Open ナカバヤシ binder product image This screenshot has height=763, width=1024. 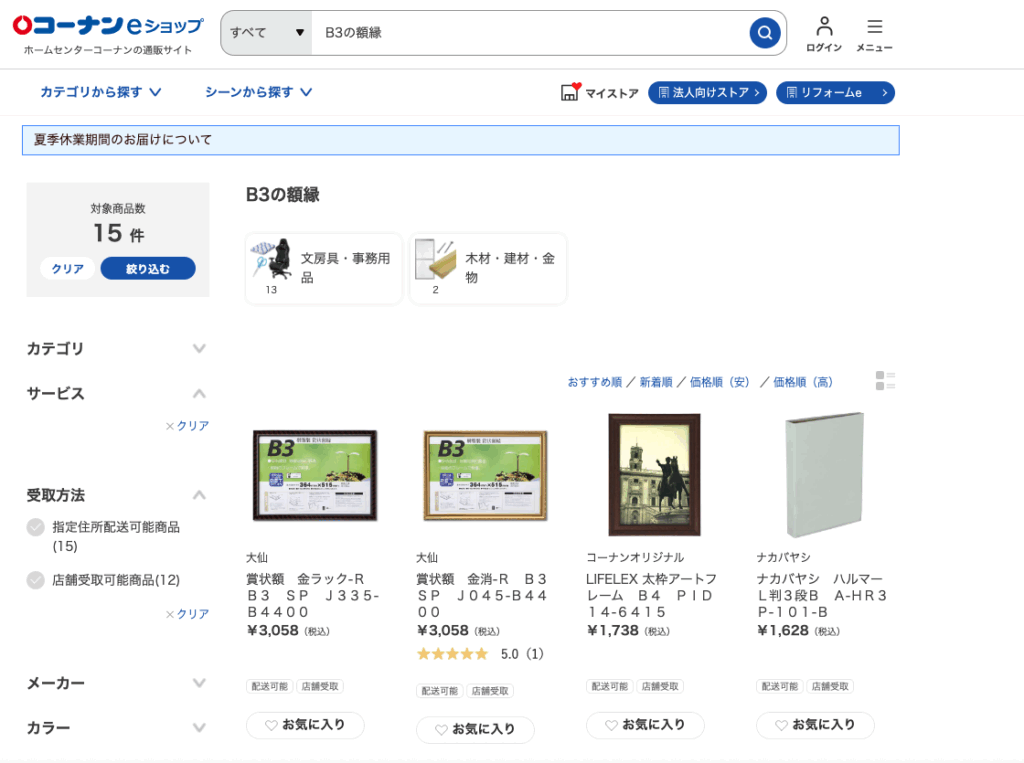(x=825, y=475)
